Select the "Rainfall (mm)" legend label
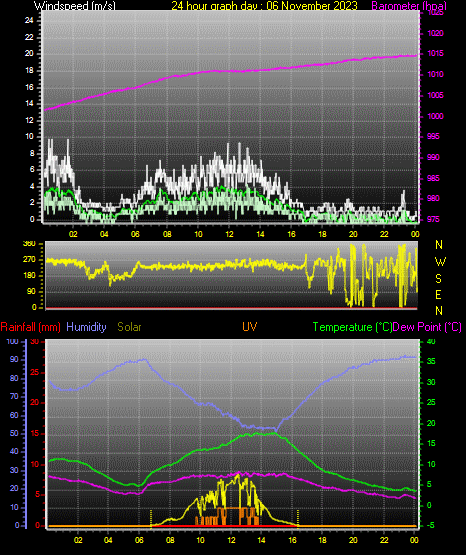The width and height of the screenshot is (466, 555). [30, 327]
